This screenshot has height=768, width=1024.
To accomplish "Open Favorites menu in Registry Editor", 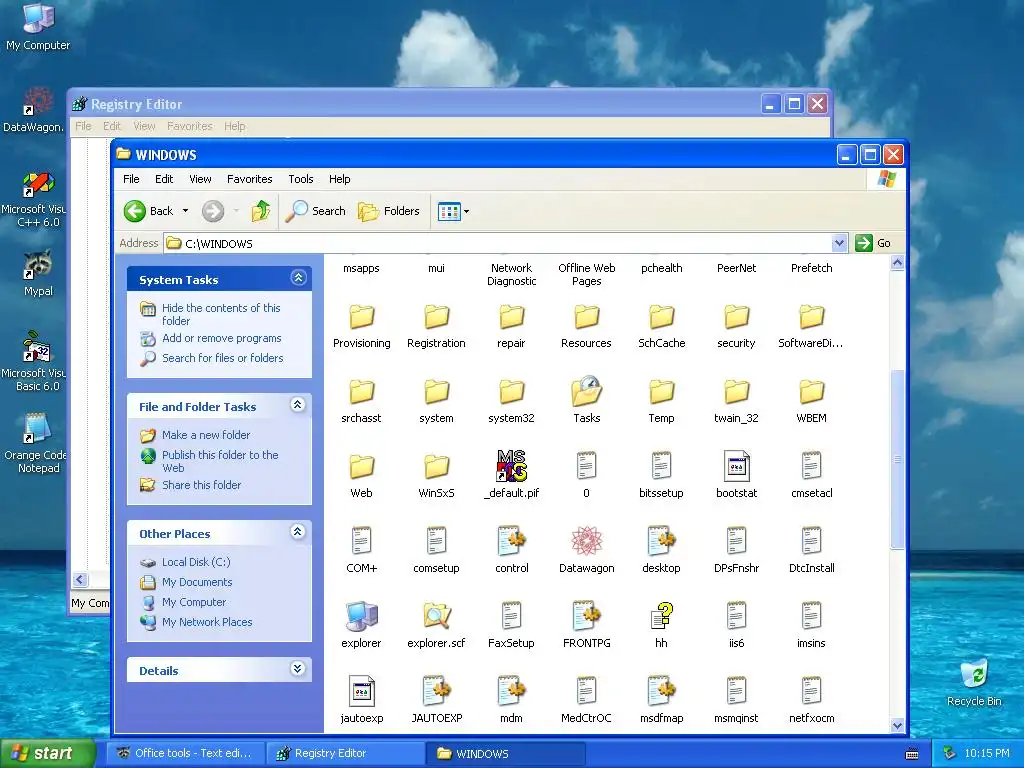I will (189, 126).
